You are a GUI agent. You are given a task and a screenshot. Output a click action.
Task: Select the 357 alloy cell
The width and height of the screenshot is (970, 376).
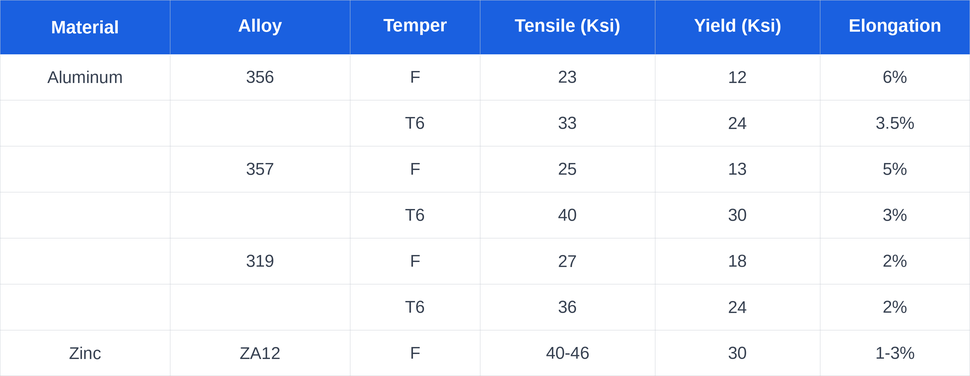tap(260, 169)
